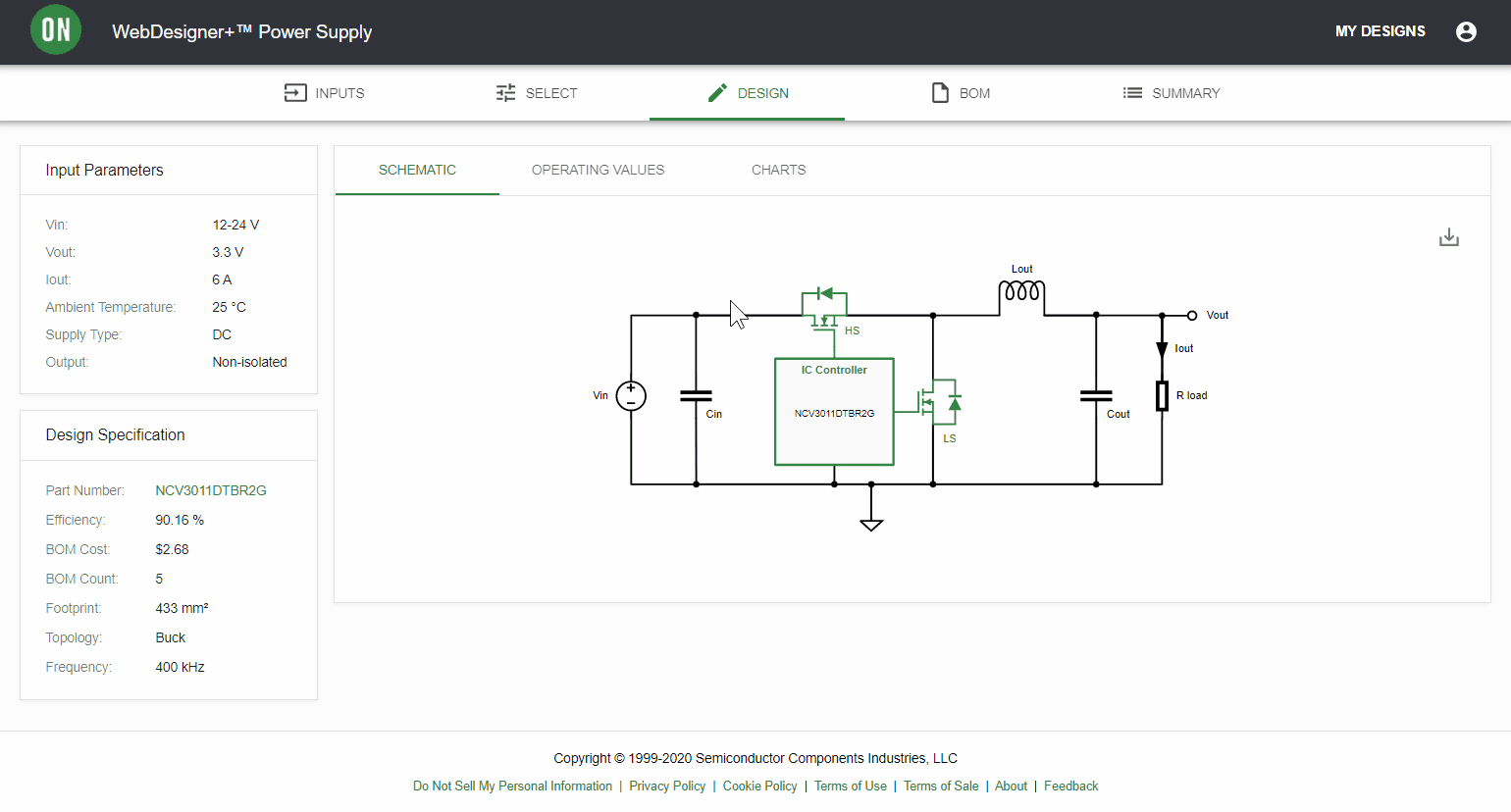The width and height of the screenshot is (1511, 812).
Task: Click the Vin value 12-24 V
Action: click(235, 225)
